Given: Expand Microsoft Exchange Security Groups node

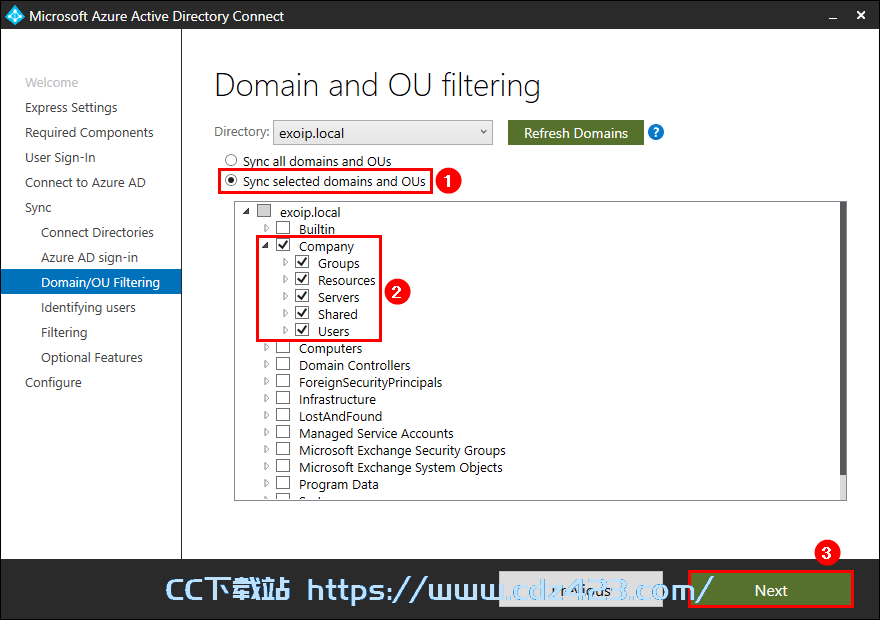Looking at the screenshot, I should pos(266,449).
